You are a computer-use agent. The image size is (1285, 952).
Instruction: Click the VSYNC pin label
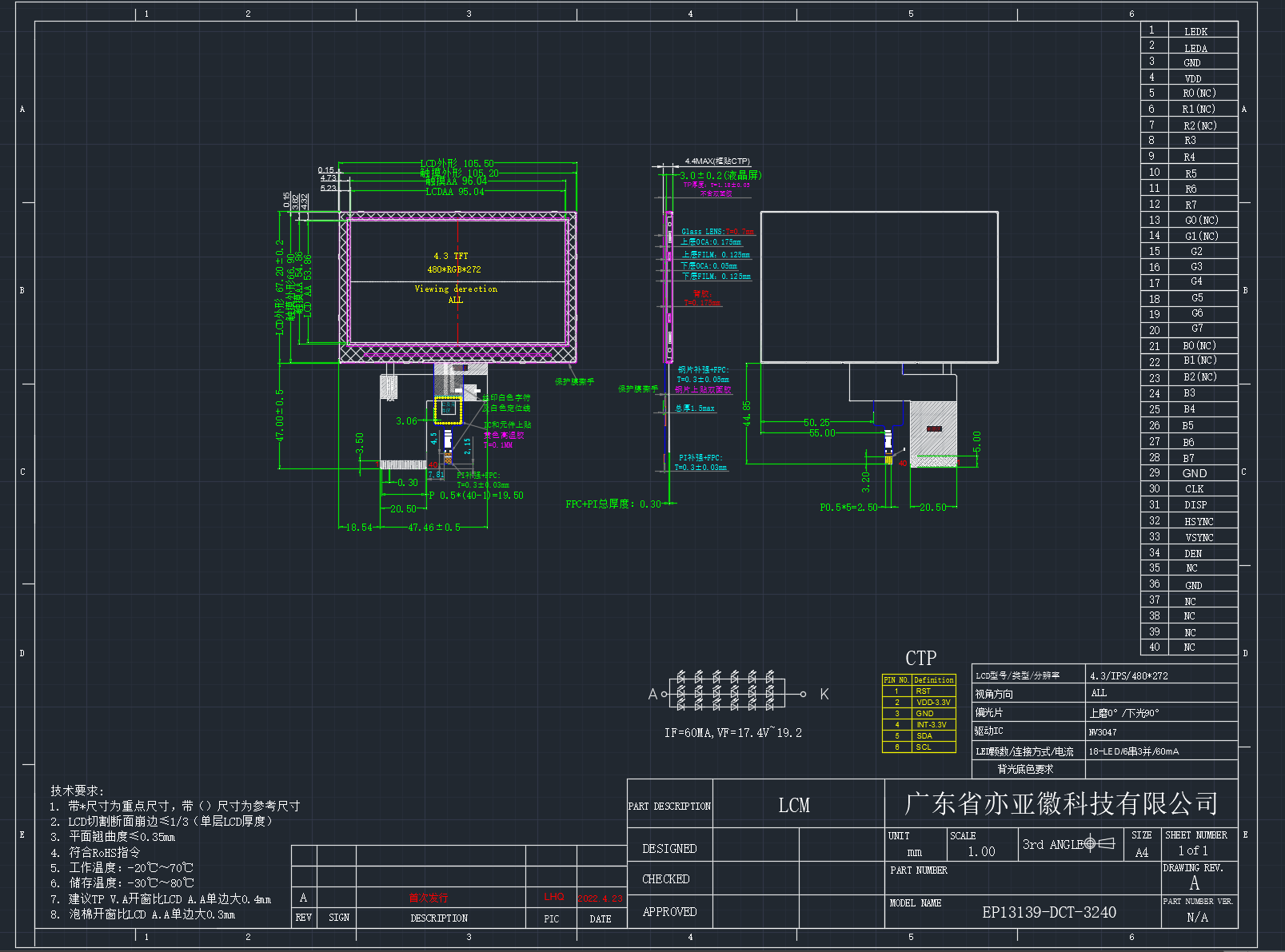coord(1199,537)
